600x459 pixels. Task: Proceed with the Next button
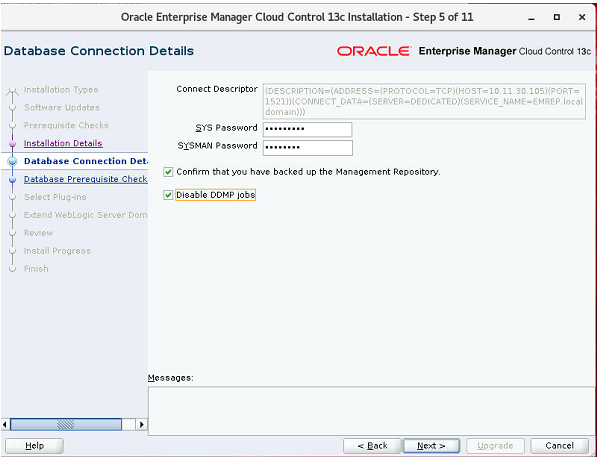coord(431,445)
